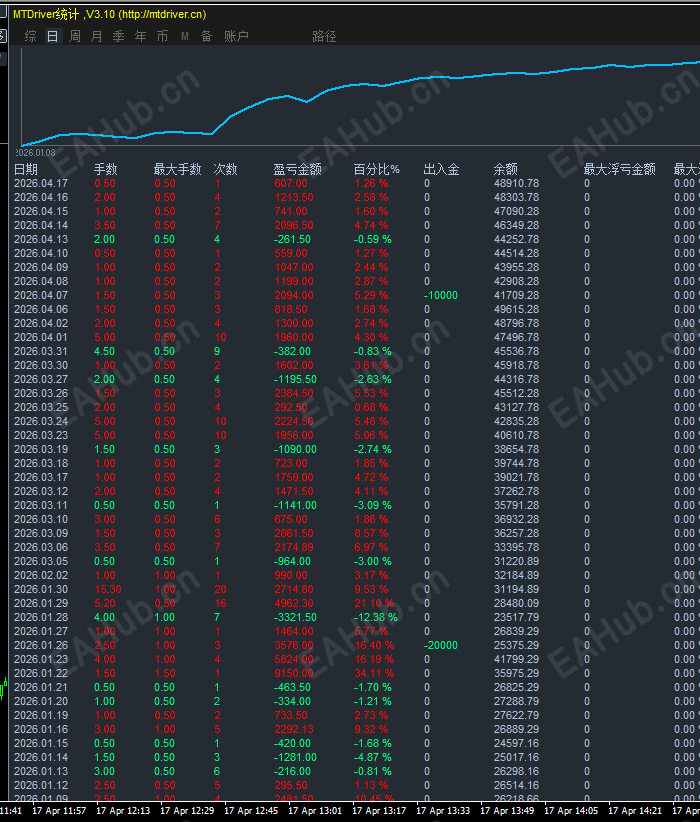The height and width of the screenshot is (822, 700).
Task: Click balance value 41709.28
Action: (516, 295)
